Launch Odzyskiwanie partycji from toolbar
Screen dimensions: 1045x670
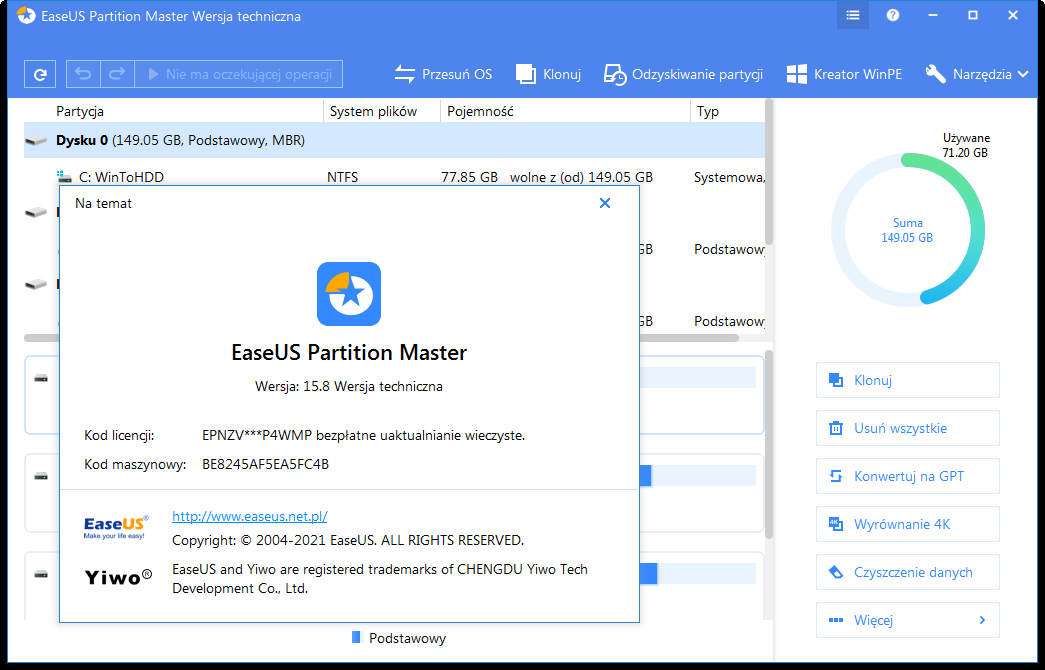(x=683, y=74)
